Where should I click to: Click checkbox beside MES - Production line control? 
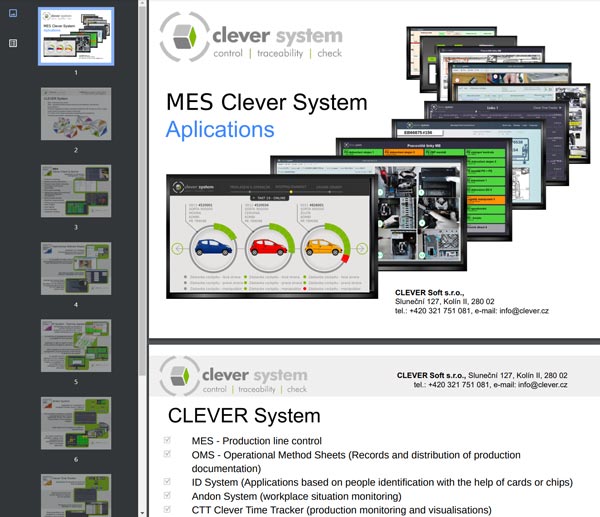pyautogui.click(x=167, y=440)
